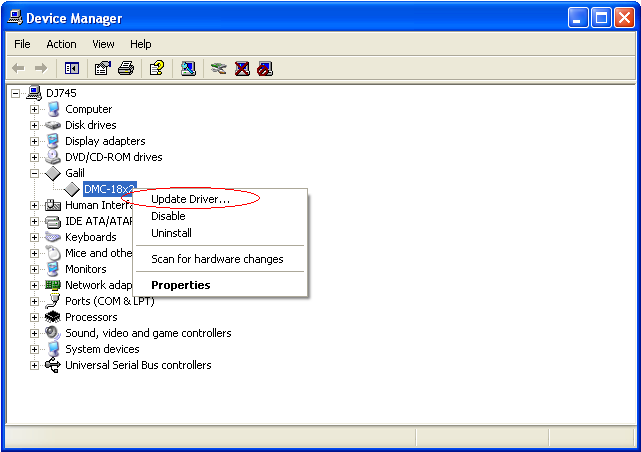The image size is (641, 452).
Task: Maximize the Device Manager window
Action: click(601, 18)
